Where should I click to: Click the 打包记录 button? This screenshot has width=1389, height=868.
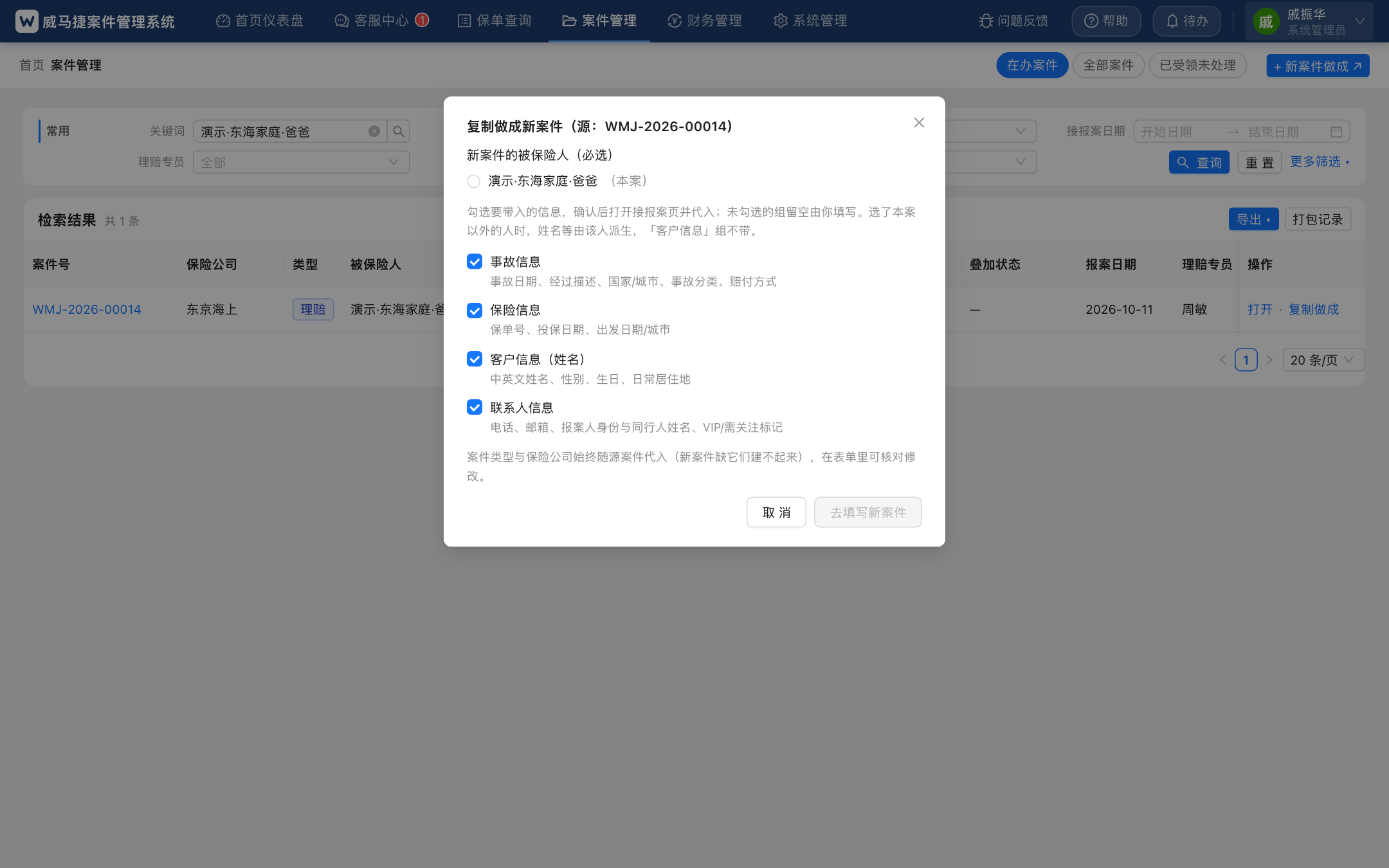click(x=1318, y=219)
